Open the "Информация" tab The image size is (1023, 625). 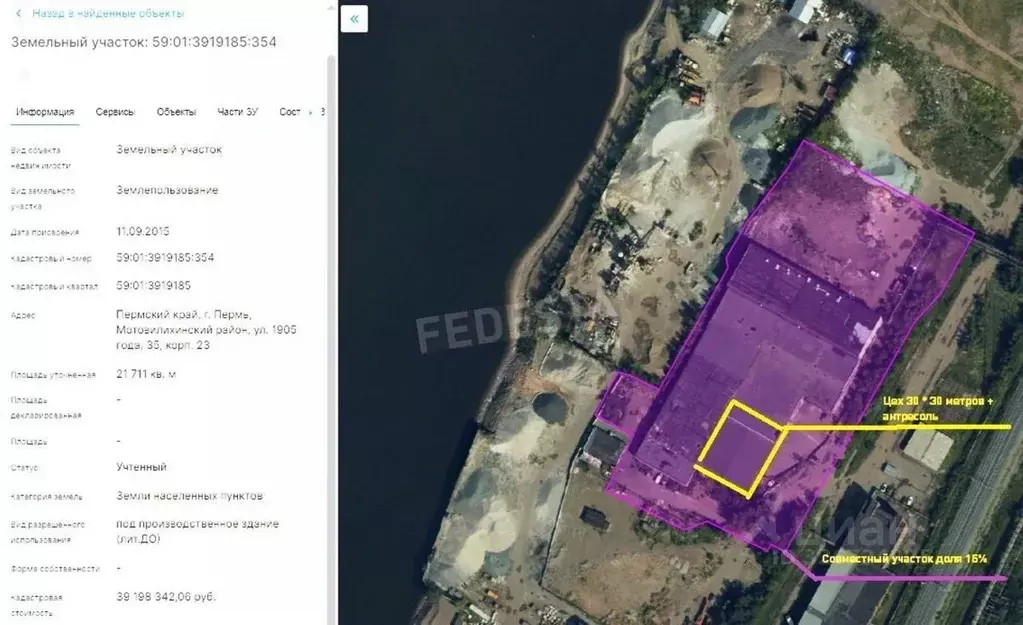tap(45, 112)
